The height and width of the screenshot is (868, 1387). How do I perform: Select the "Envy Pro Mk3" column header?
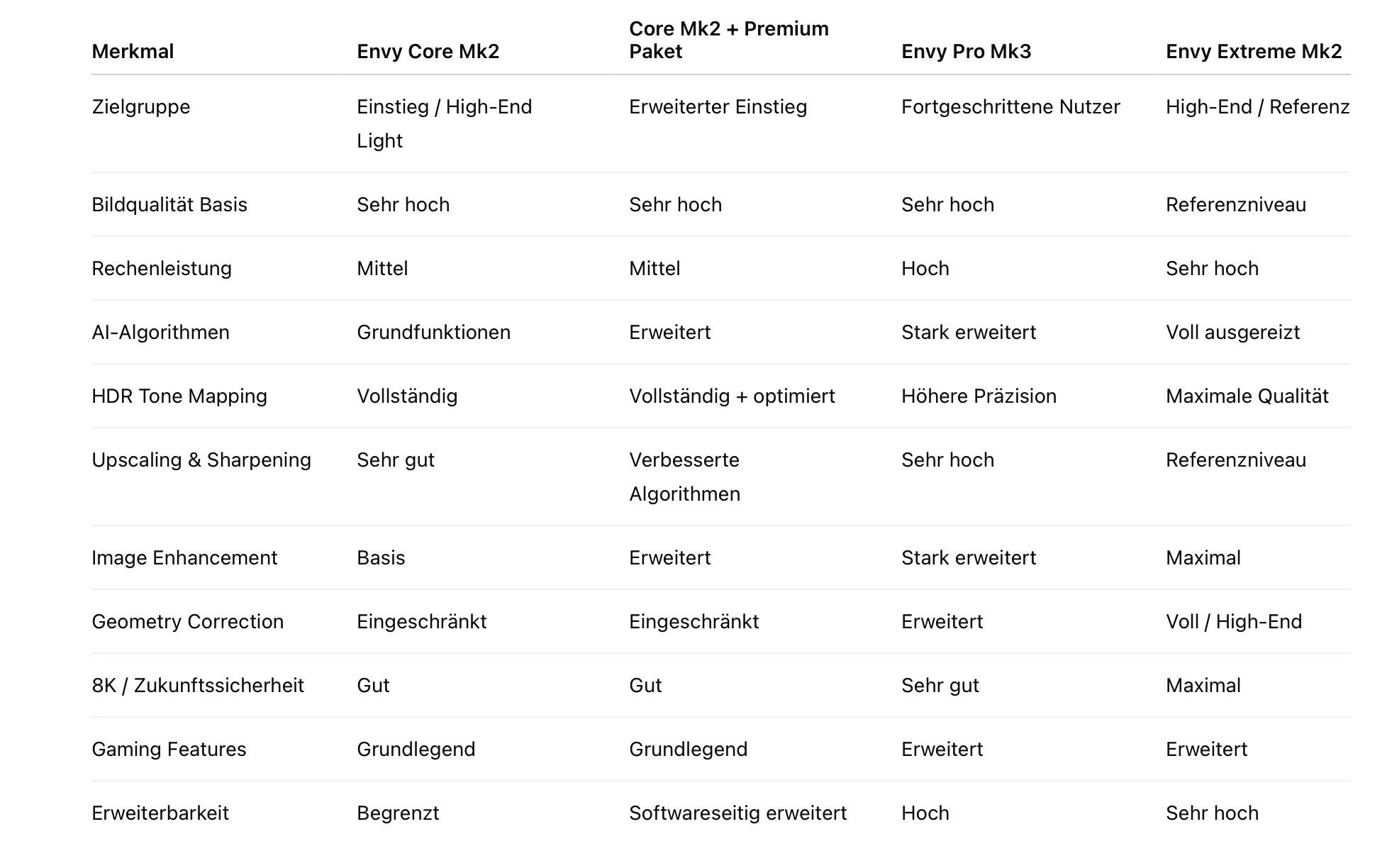coord(966,51)
